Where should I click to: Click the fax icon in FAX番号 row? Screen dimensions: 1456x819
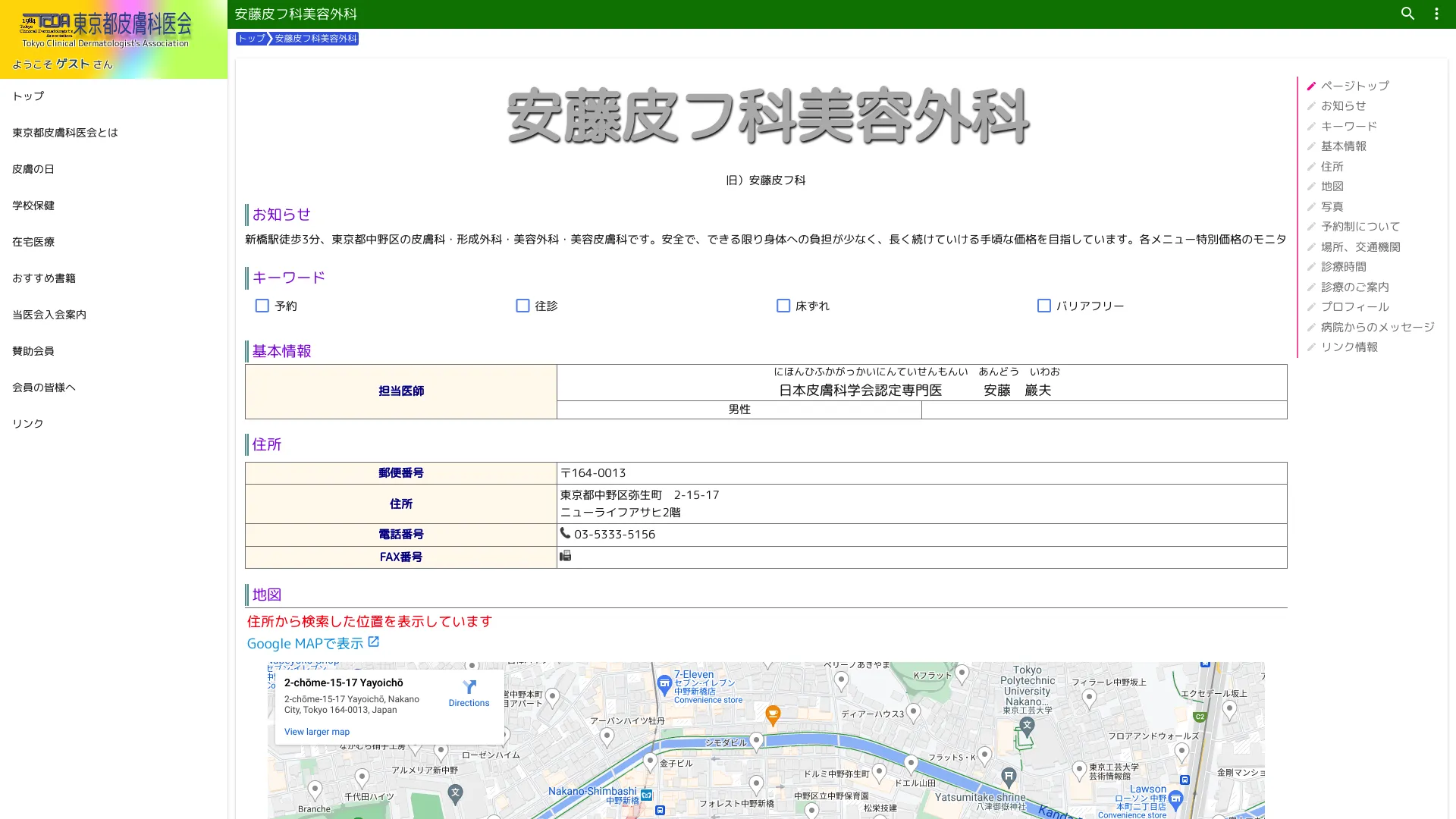point(566,557)
